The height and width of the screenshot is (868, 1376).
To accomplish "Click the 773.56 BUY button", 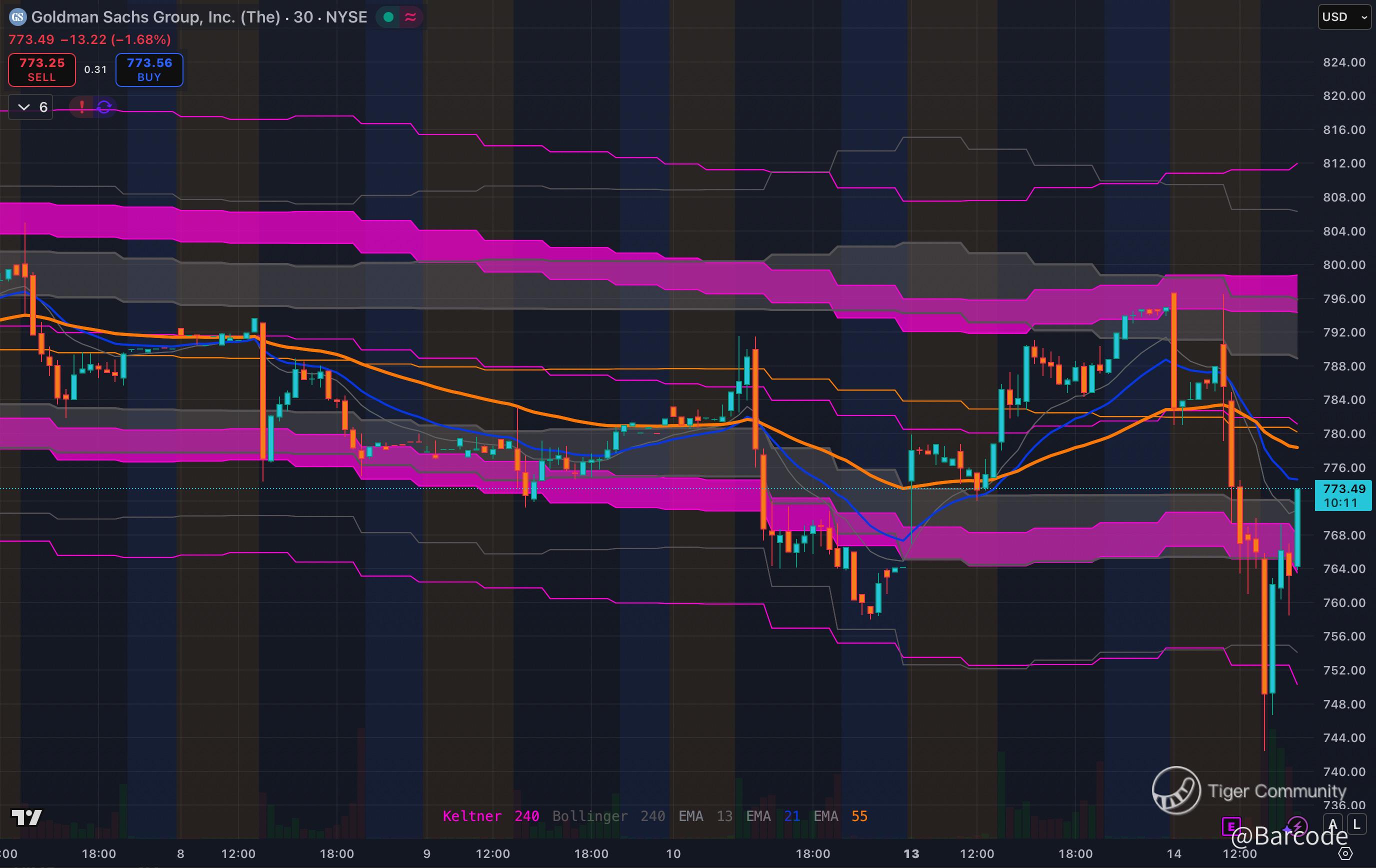I will point(149,69).
